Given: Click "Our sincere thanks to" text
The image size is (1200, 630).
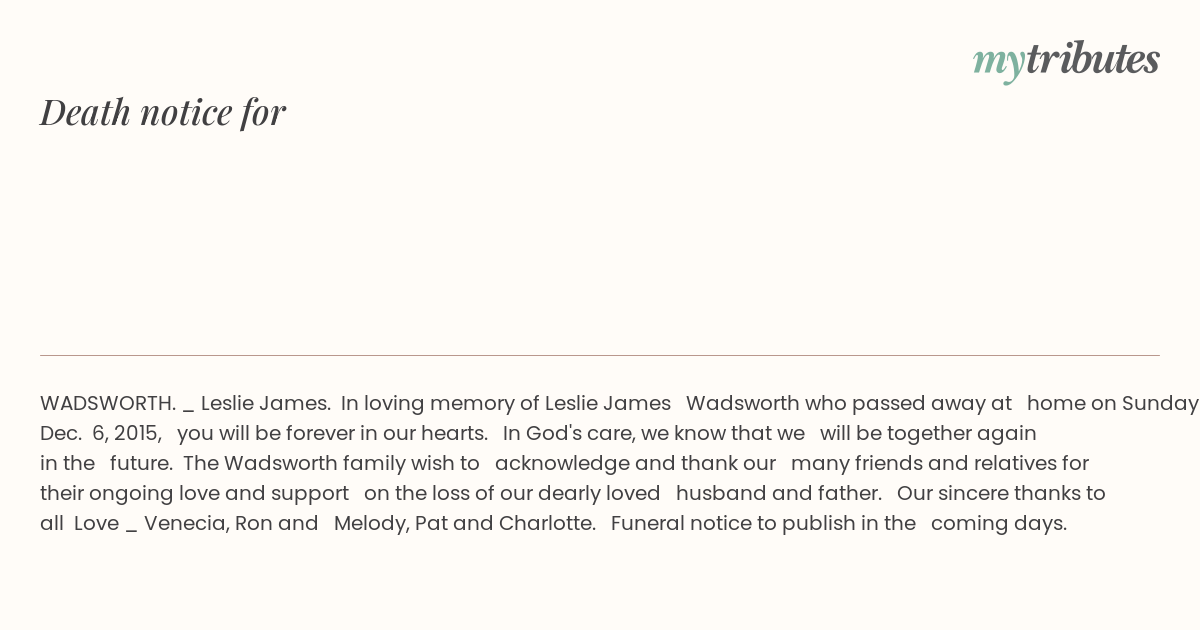Looking at the screenshot, I should click(1001, 493).
